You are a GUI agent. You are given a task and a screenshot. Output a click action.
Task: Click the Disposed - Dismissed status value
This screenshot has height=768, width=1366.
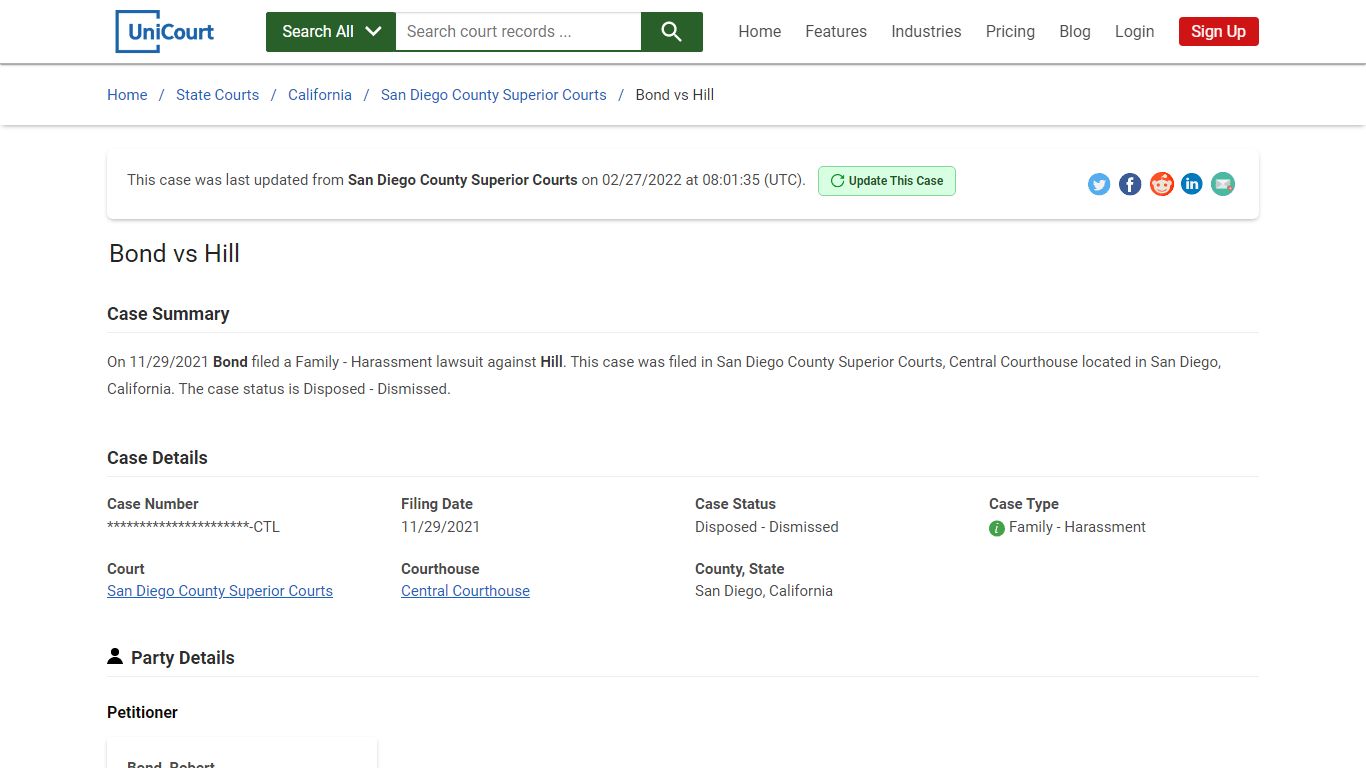[767, 527]
